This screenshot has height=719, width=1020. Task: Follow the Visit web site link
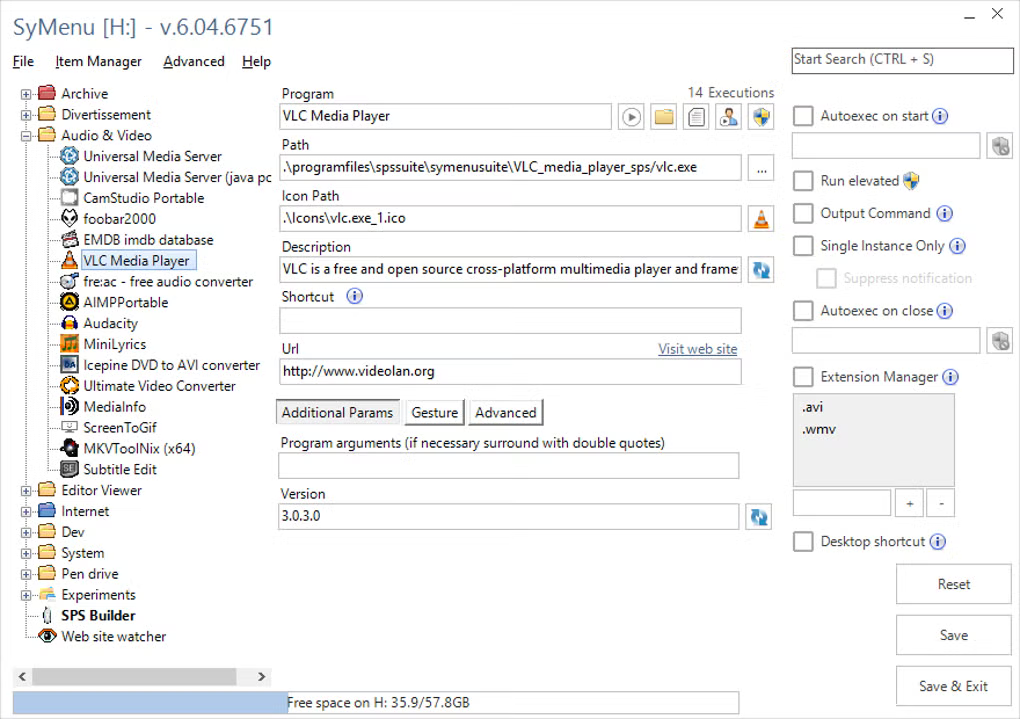point(697,349)
